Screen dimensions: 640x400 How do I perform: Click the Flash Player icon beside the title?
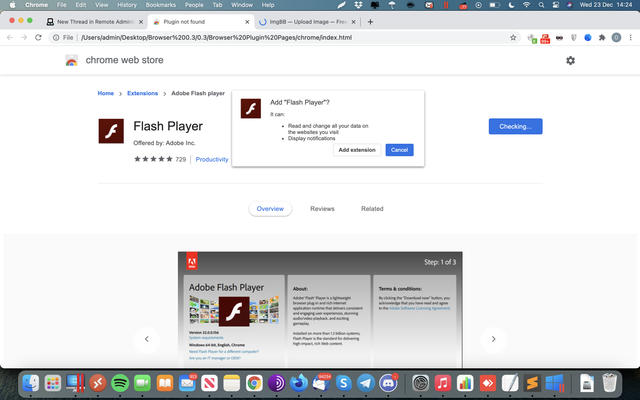[x=111, y=131]
